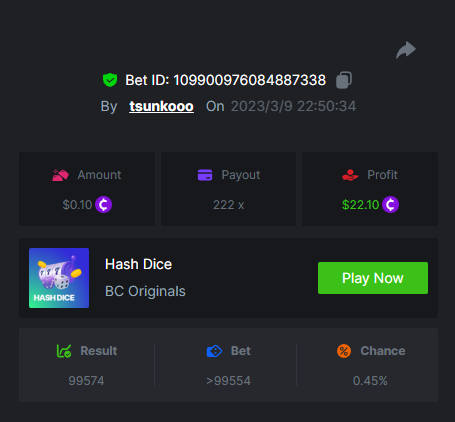Click the 0.45% chance value

tap(370, 381)
